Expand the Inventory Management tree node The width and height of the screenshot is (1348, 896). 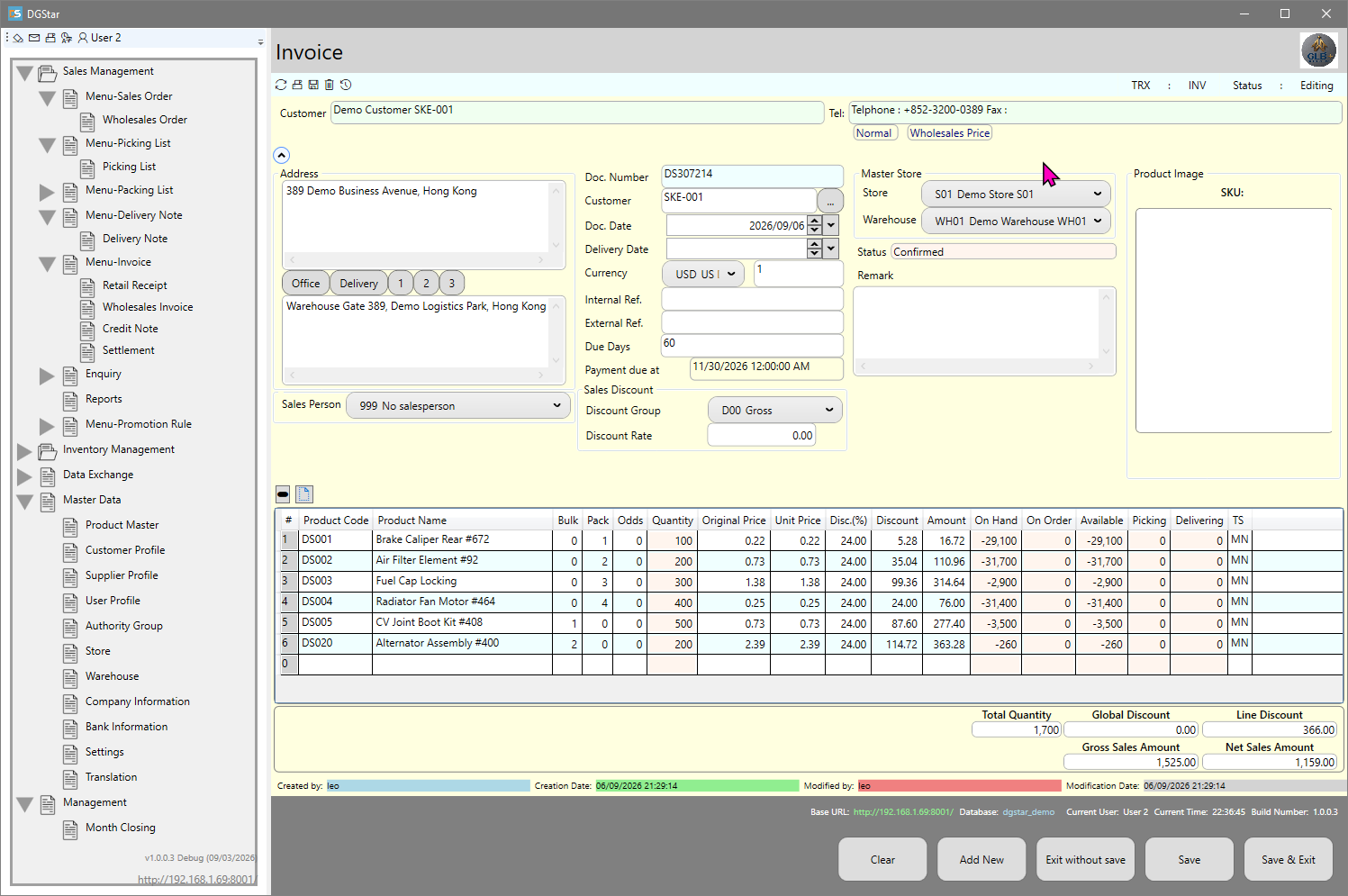click(24, 450)
